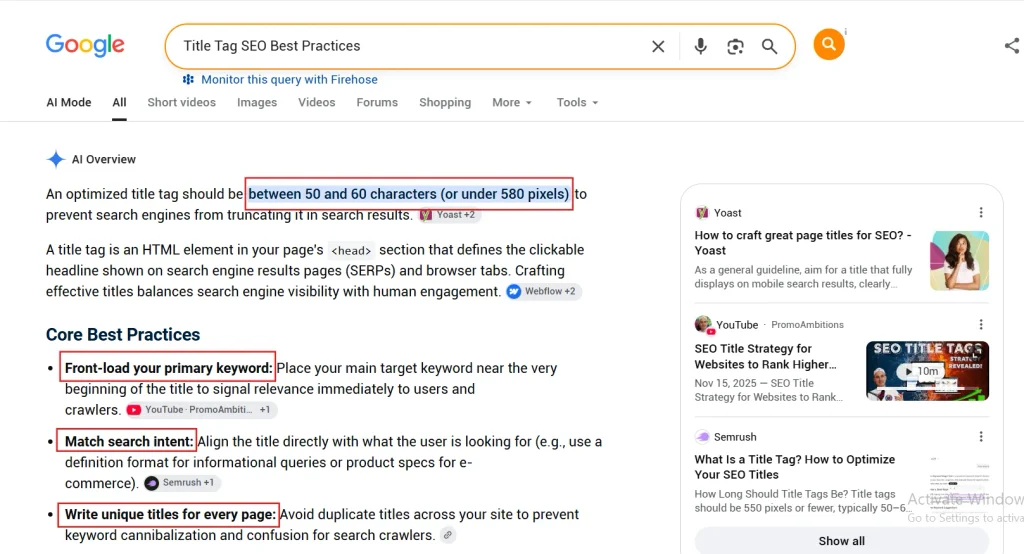The image size is (1024, 554).
Task: Click the Nov 15, 2025 video description
Action: (768, 390)
